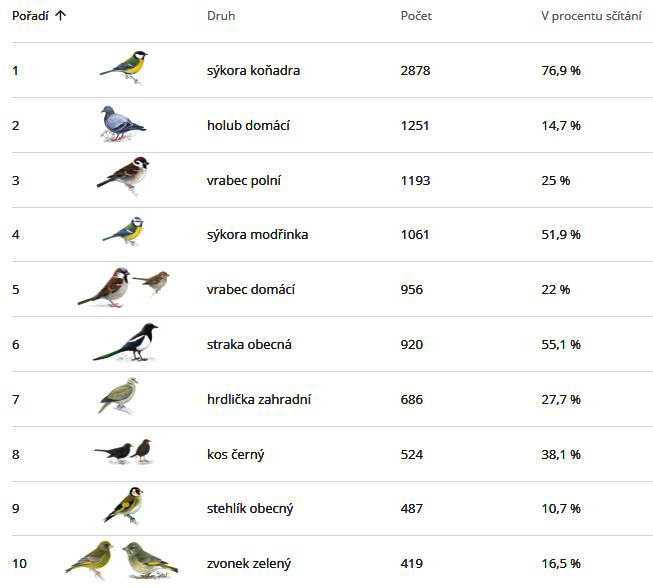
Task: Click the straka obecná magpie picture
Action: click(x=125, y=342)
